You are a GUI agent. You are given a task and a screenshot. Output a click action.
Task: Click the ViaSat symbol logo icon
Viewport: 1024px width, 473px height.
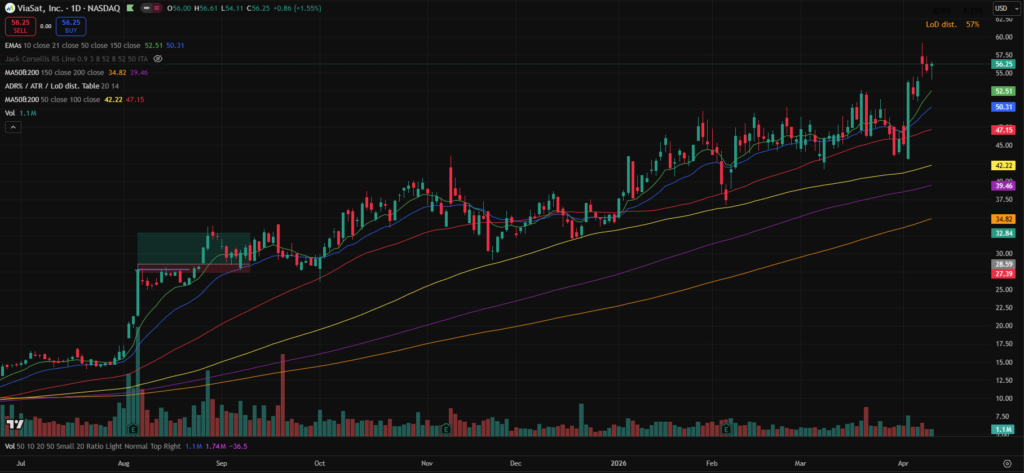[x=8, y=7]
